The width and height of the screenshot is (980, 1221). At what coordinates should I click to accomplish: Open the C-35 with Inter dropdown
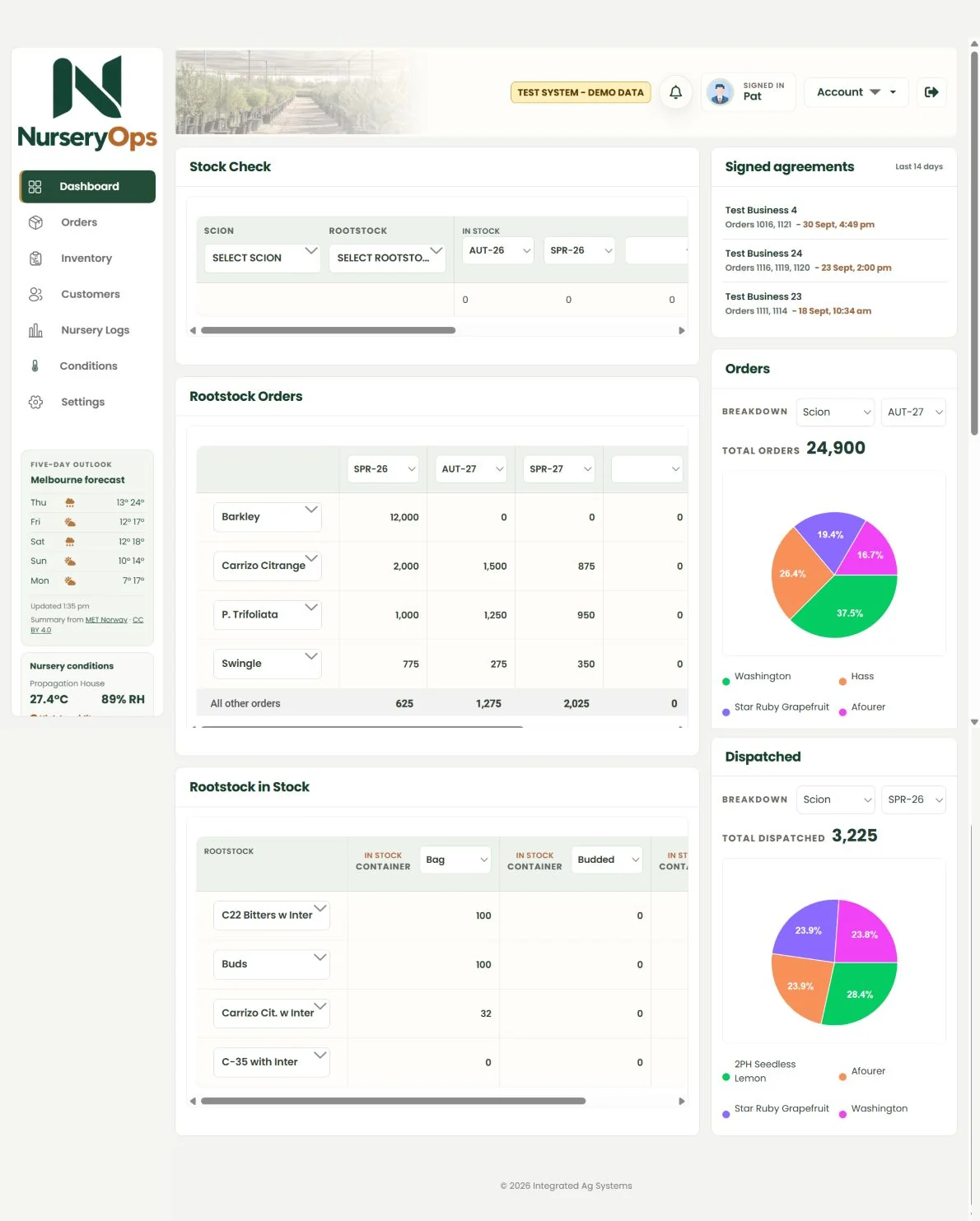[x=272, y=1062]
